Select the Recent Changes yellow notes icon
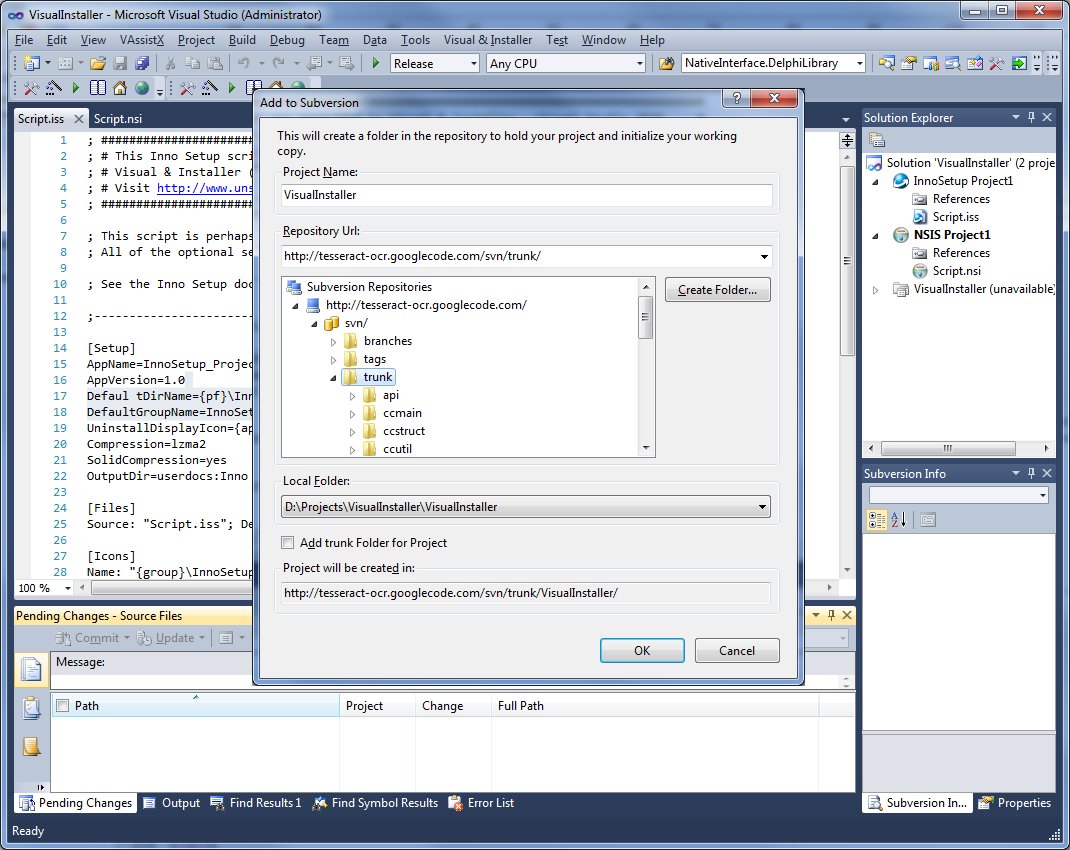This screenshot has height=850, width=1070. point(31,747)
